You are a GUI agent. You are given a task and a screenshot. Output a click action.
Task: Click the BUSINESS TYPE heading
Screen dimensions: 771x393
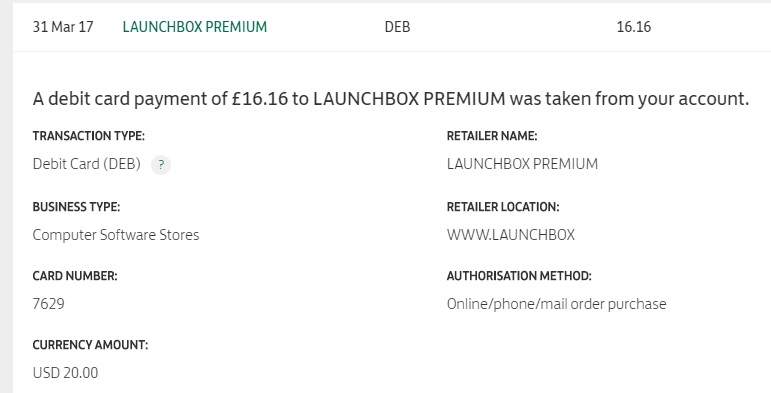76,207
